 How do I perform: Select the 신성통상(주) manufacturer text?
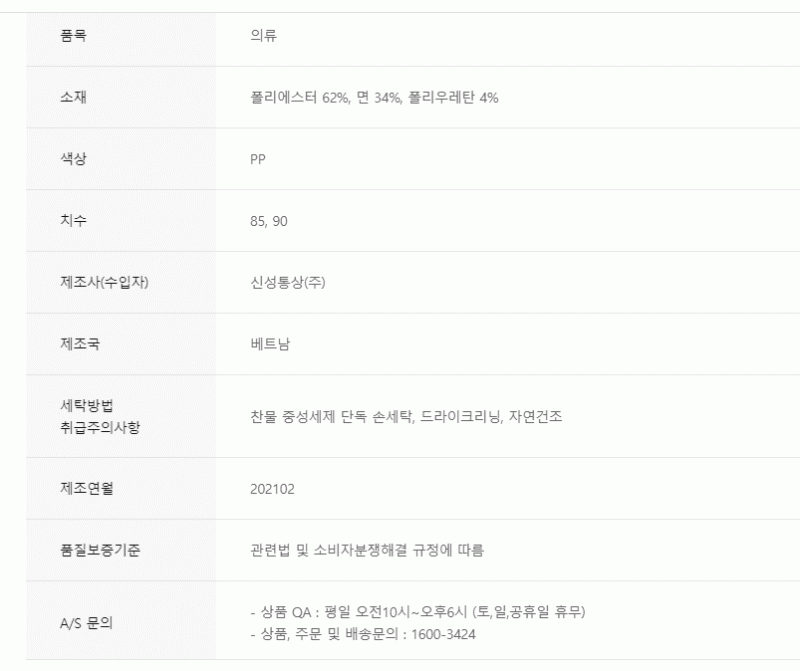tap(288, 282)
